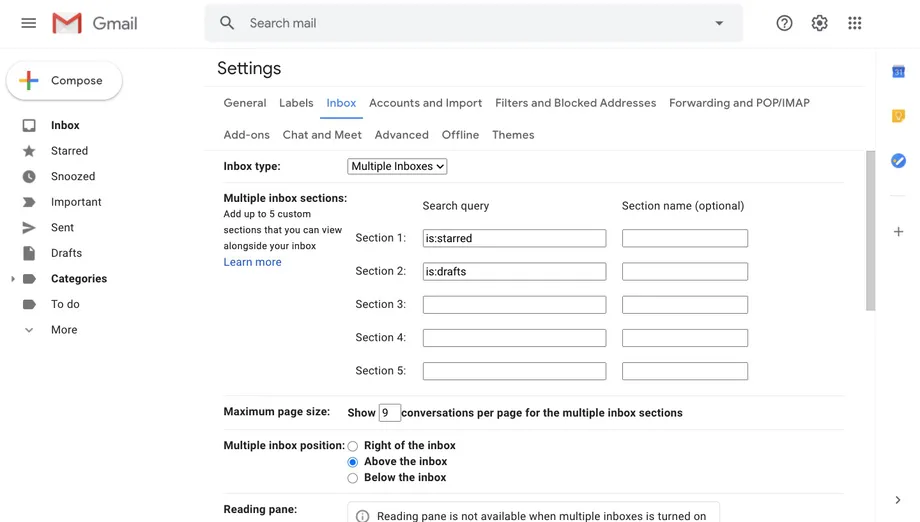Open the Google apps grid icon
920x522 pixels.
click(854, 23)
